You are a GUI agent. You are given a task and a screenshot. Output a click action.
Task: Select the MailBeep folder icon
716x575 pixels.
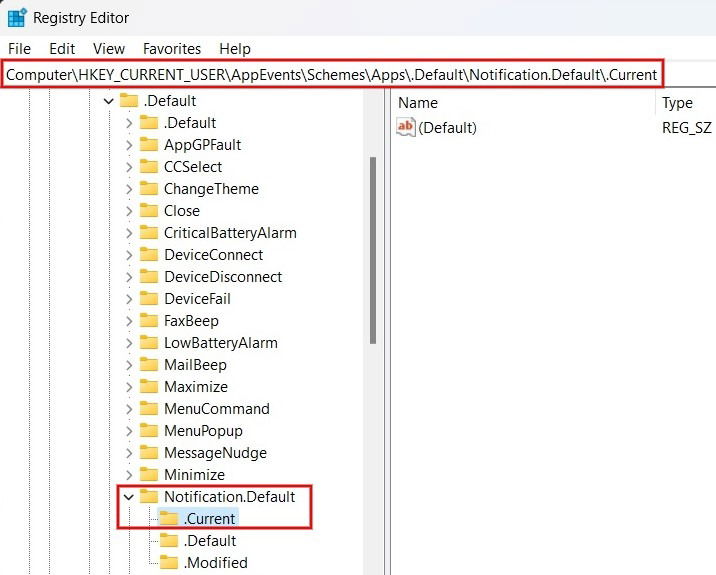[x=149, y=364]
